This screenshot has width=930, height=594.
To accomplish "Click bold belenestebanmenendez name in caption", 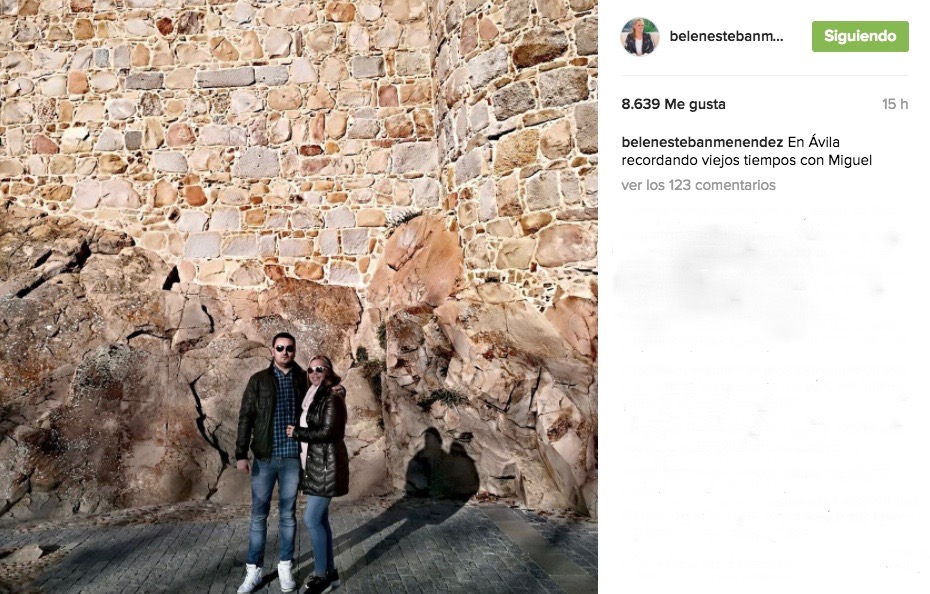I will 702,142.
